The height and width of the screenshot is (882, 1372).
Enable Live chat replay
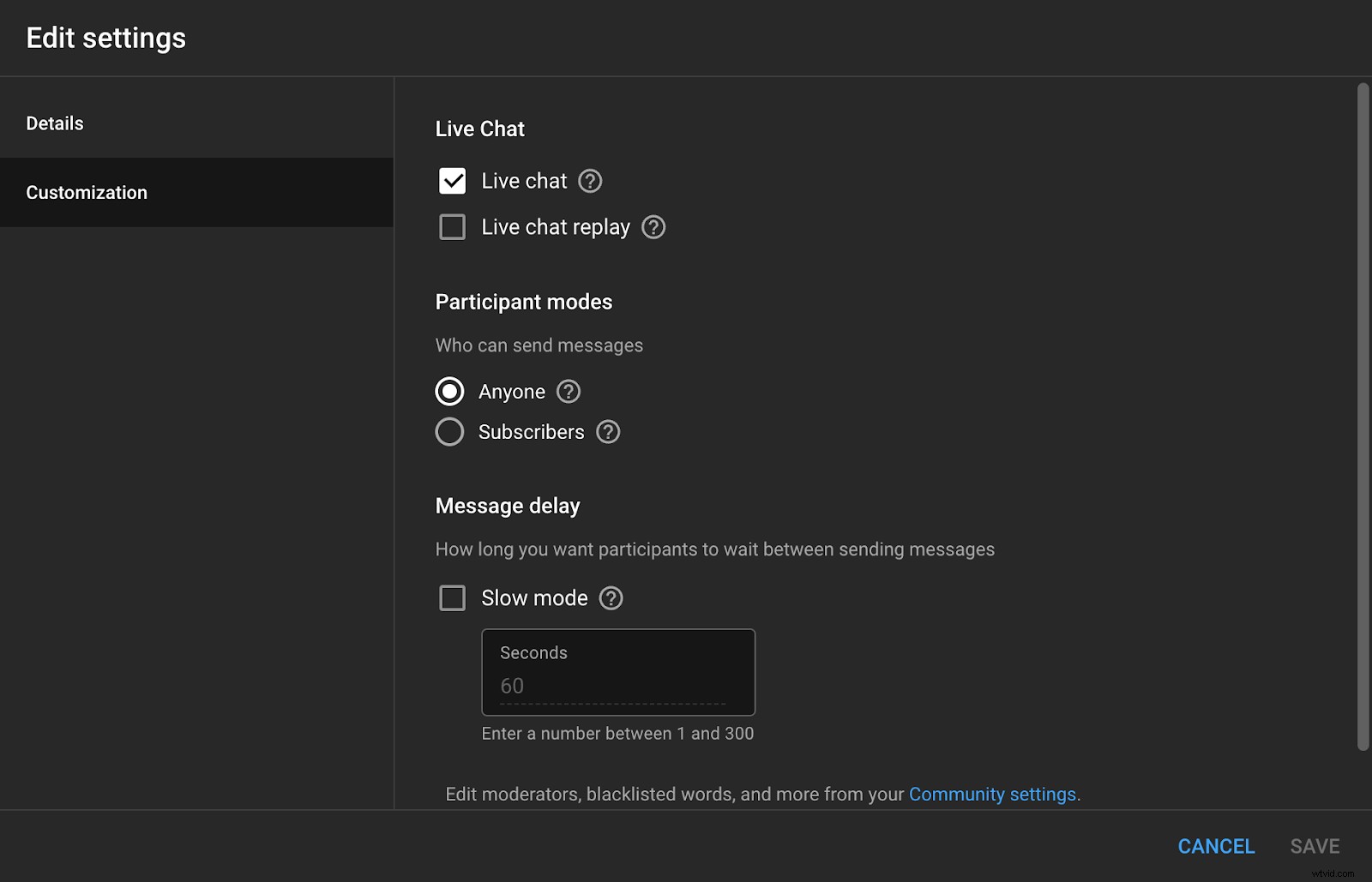[452, 227]
